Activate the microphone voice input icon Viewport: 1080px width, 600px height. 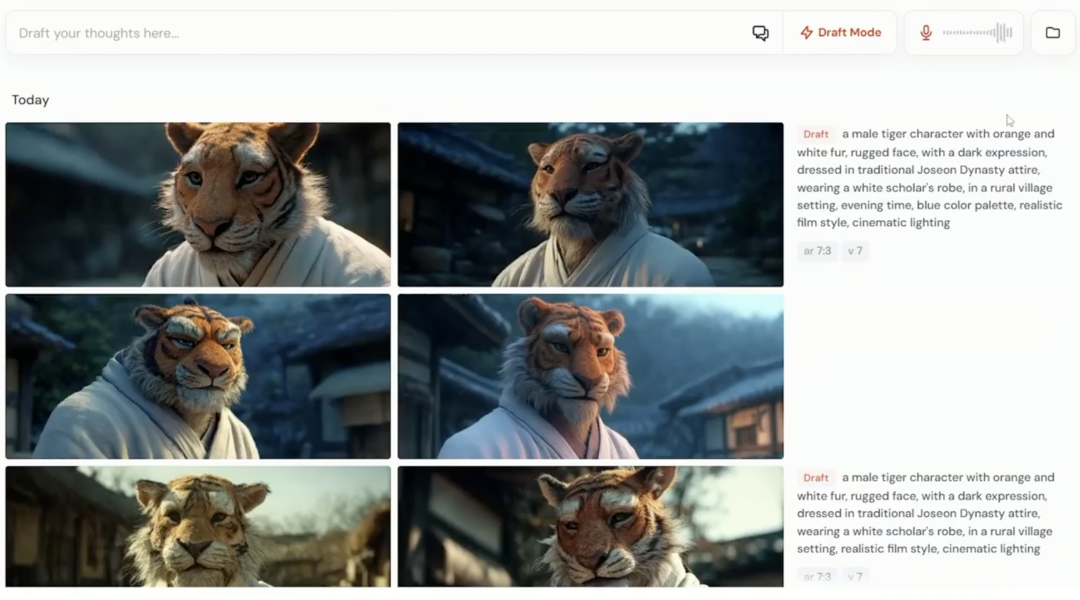pyautogui.click(x=926, y=32)
